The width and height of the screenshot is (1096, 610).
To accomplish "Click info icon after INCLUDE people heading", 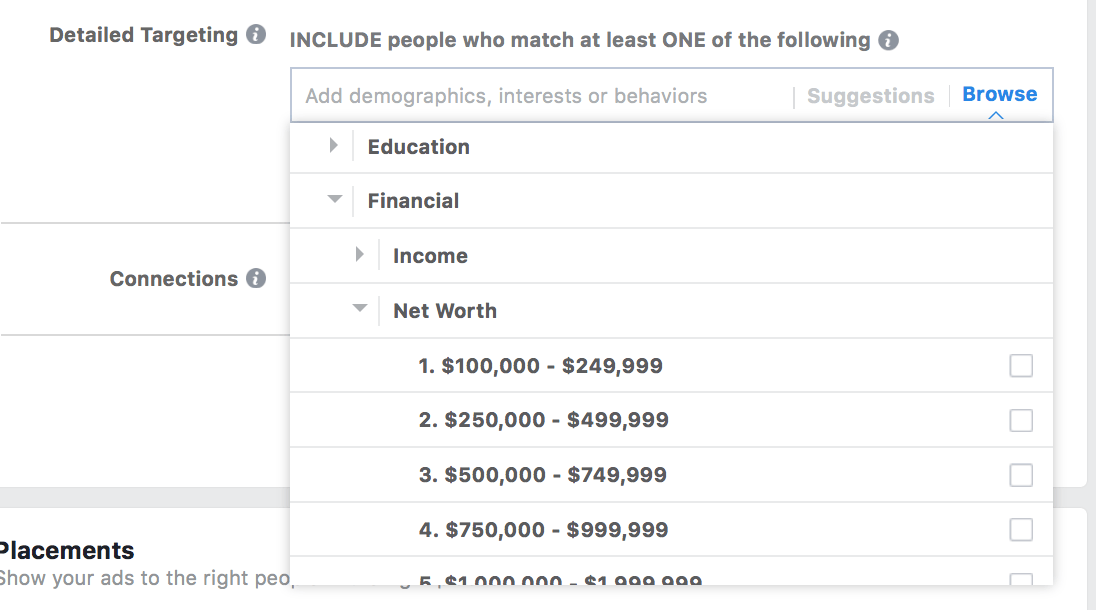I will click(888, 40).
